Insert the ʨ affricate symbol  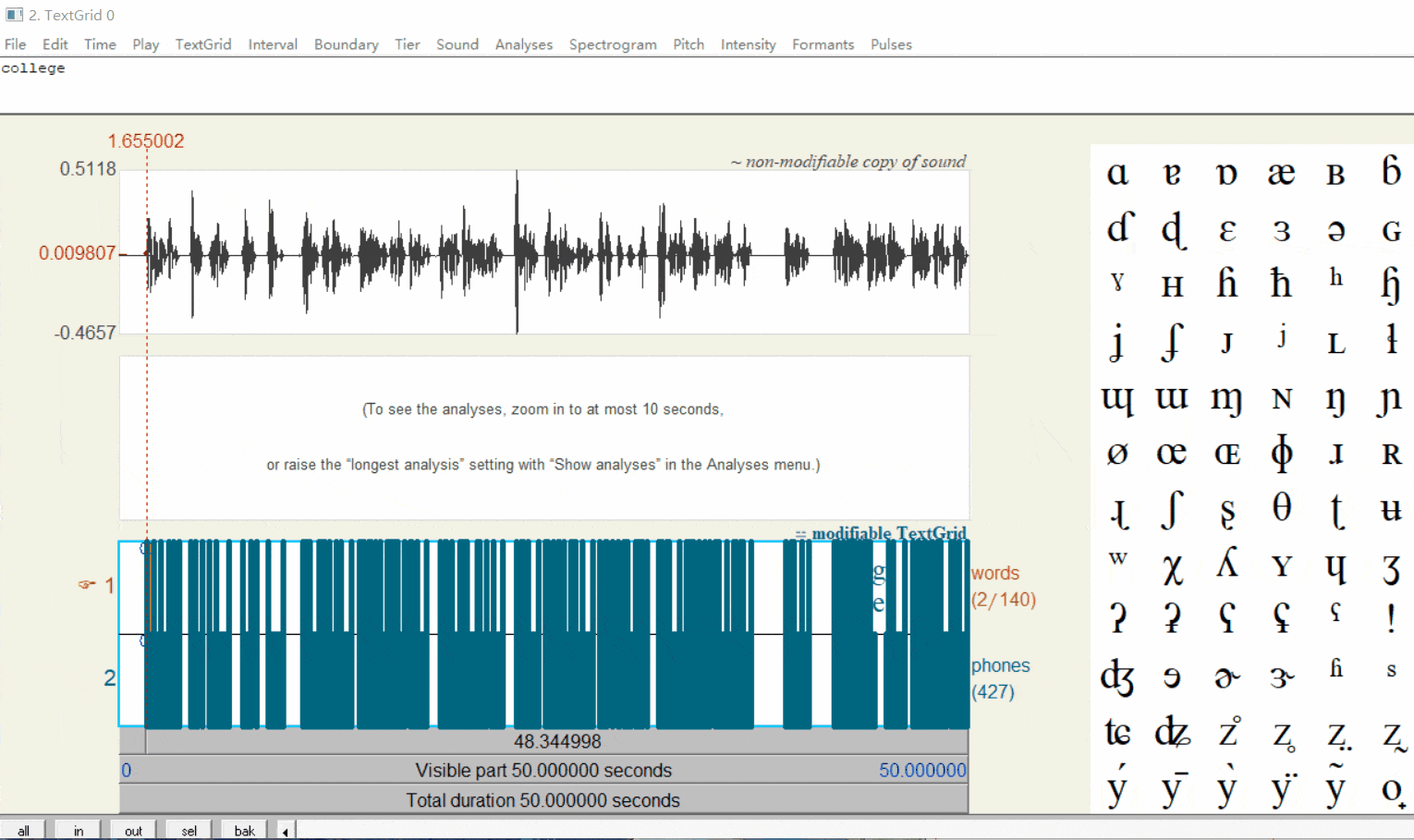point(1117,733)
